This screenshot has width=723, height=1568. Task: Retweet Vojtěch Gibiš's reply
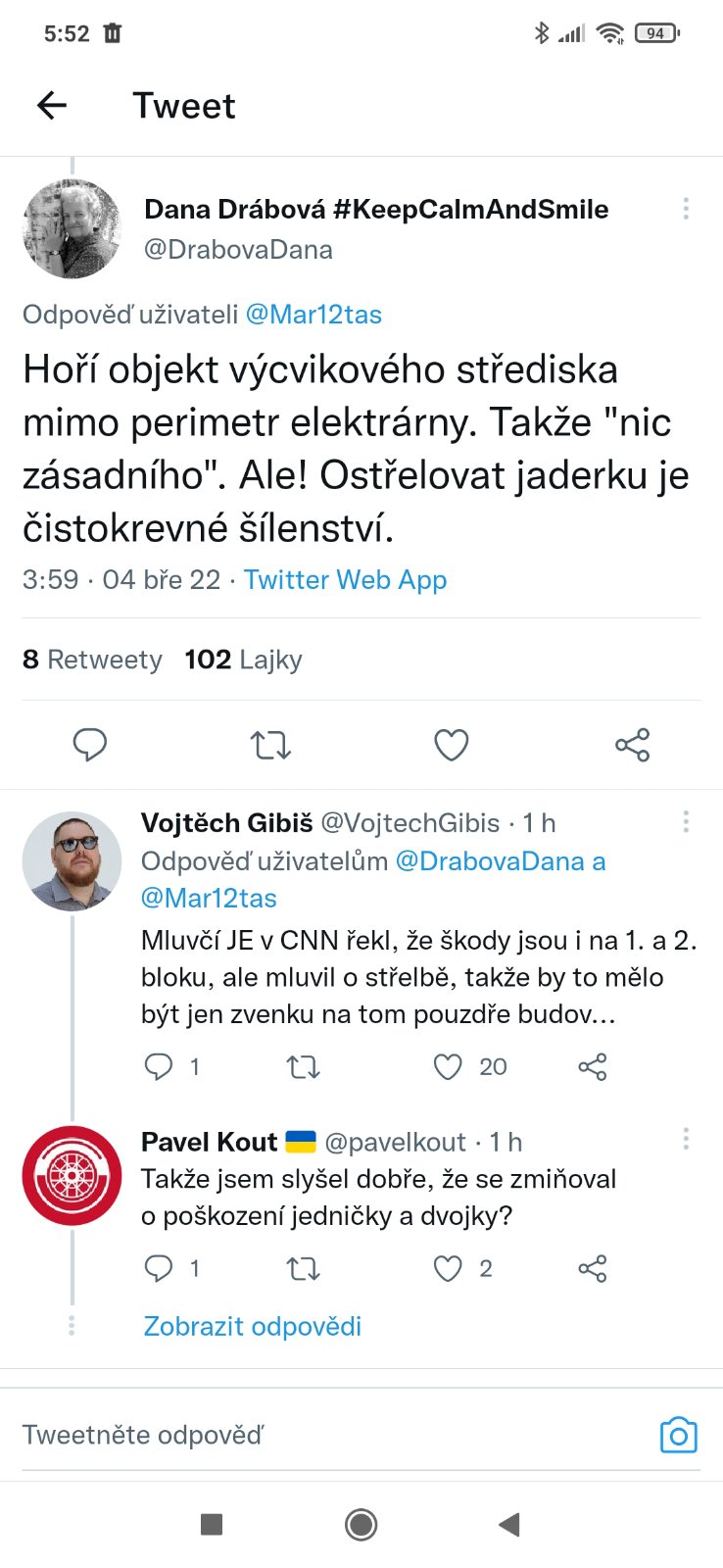click(303, 1066)
